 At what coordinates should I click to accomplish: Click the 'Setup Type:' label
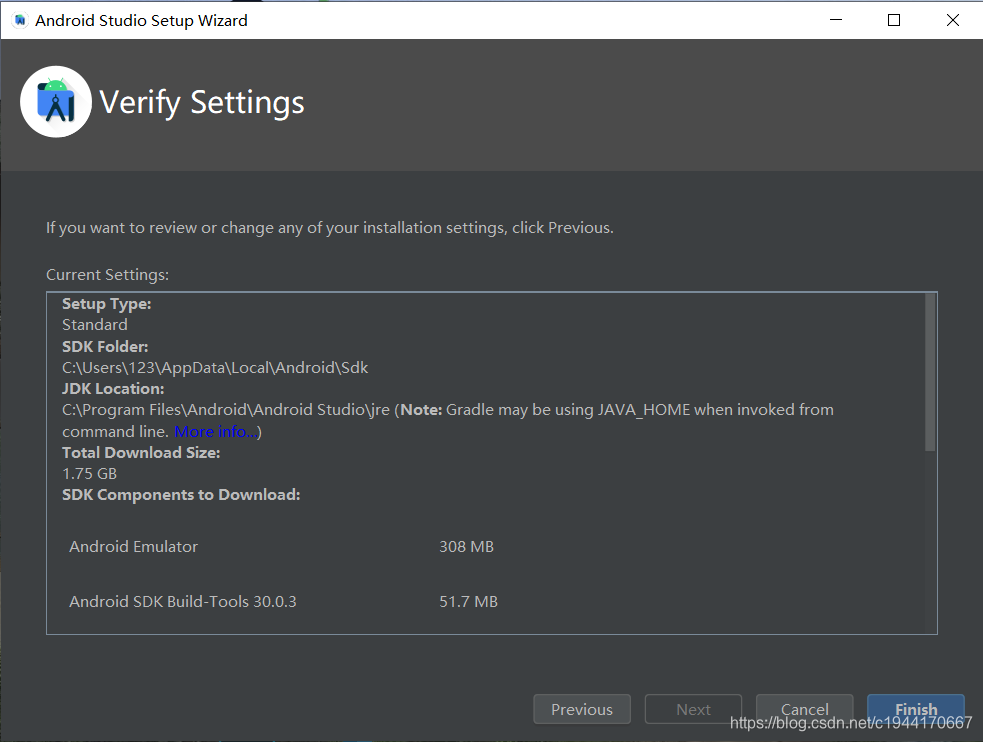pos(107,304)
